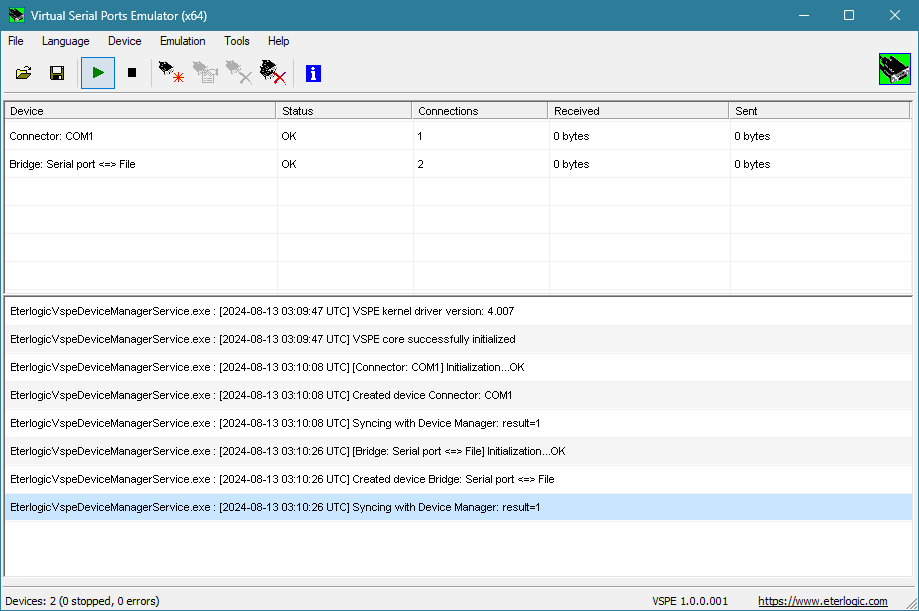This screenshot has height=611, width=919.
Task: Click the grayed-out Delete device icon
Action: [x=239, y=73]
